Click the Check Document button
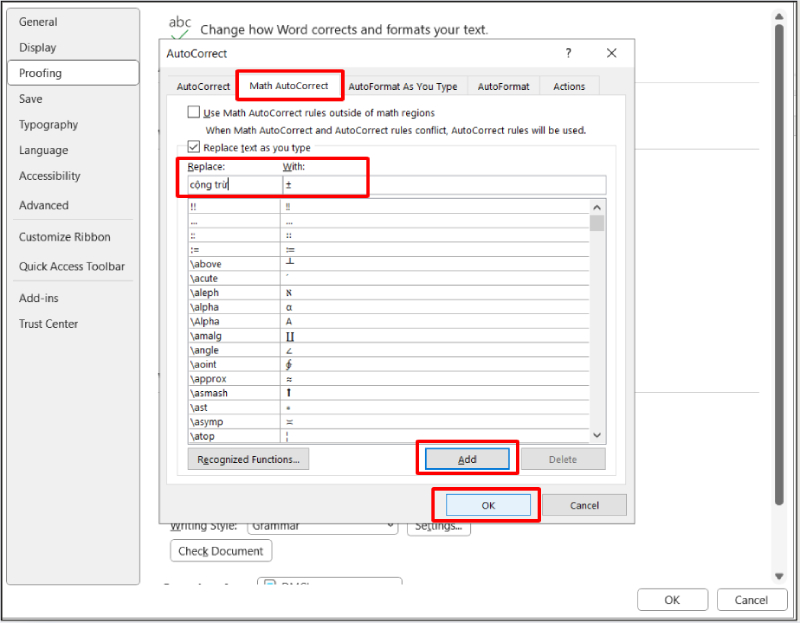Image resolution: width=800 pixels, height=623 pixels. point(221,551)
